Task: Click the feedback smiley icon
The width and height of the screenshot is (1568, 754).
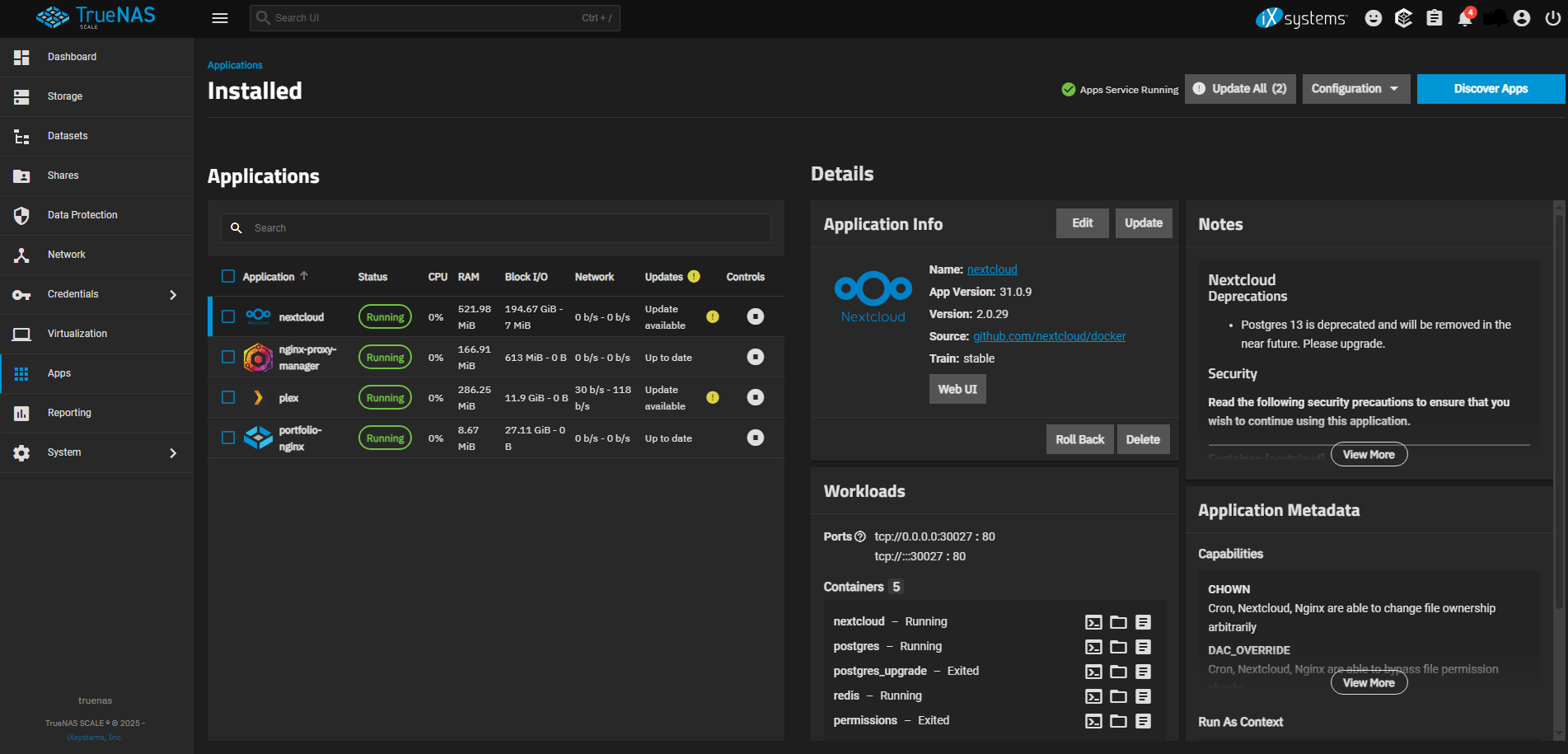Action: [x=1373, y=17]
